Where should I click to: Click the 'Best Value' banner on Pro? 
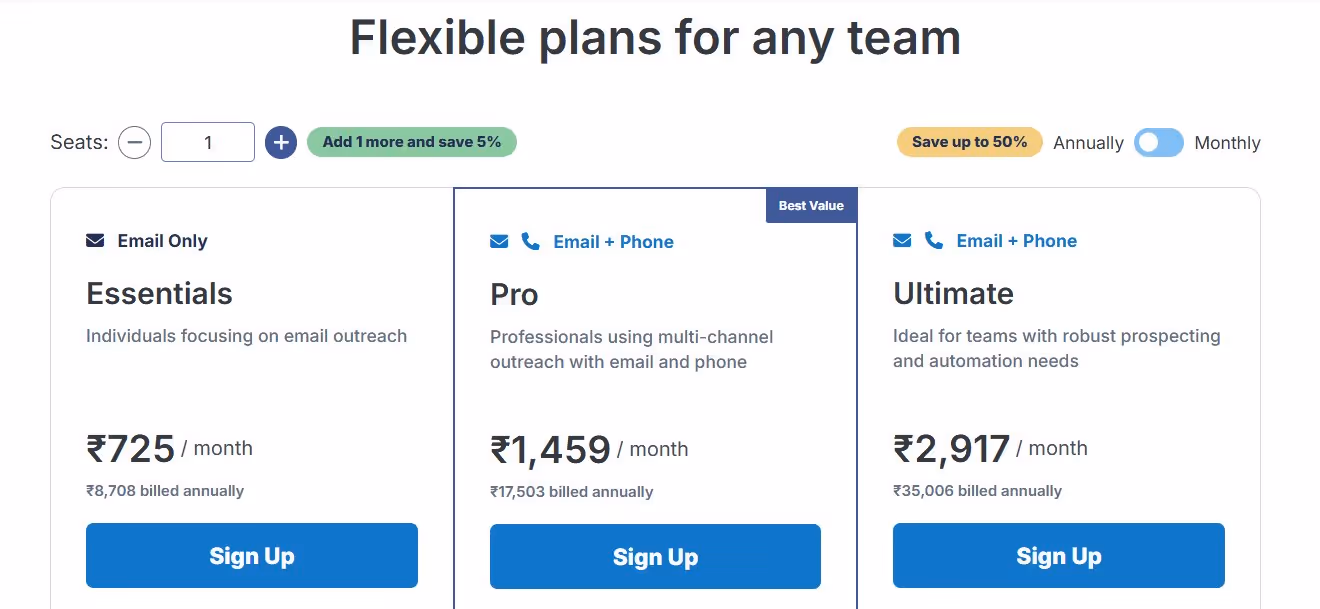[x=811, y=205]
